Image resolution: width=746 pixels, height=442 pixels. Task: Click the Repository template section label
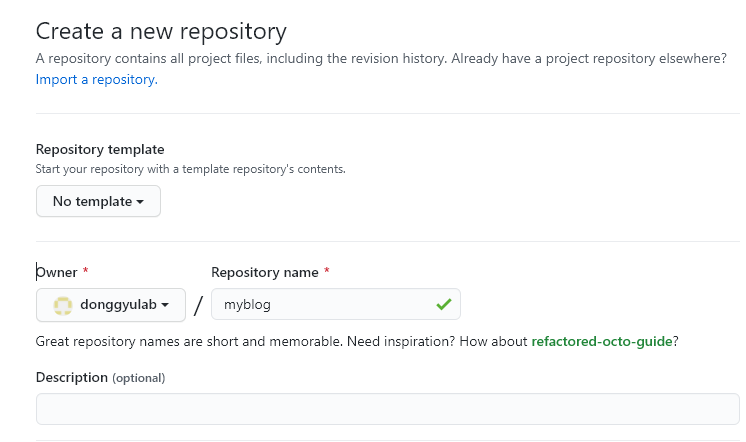point(100,149)
